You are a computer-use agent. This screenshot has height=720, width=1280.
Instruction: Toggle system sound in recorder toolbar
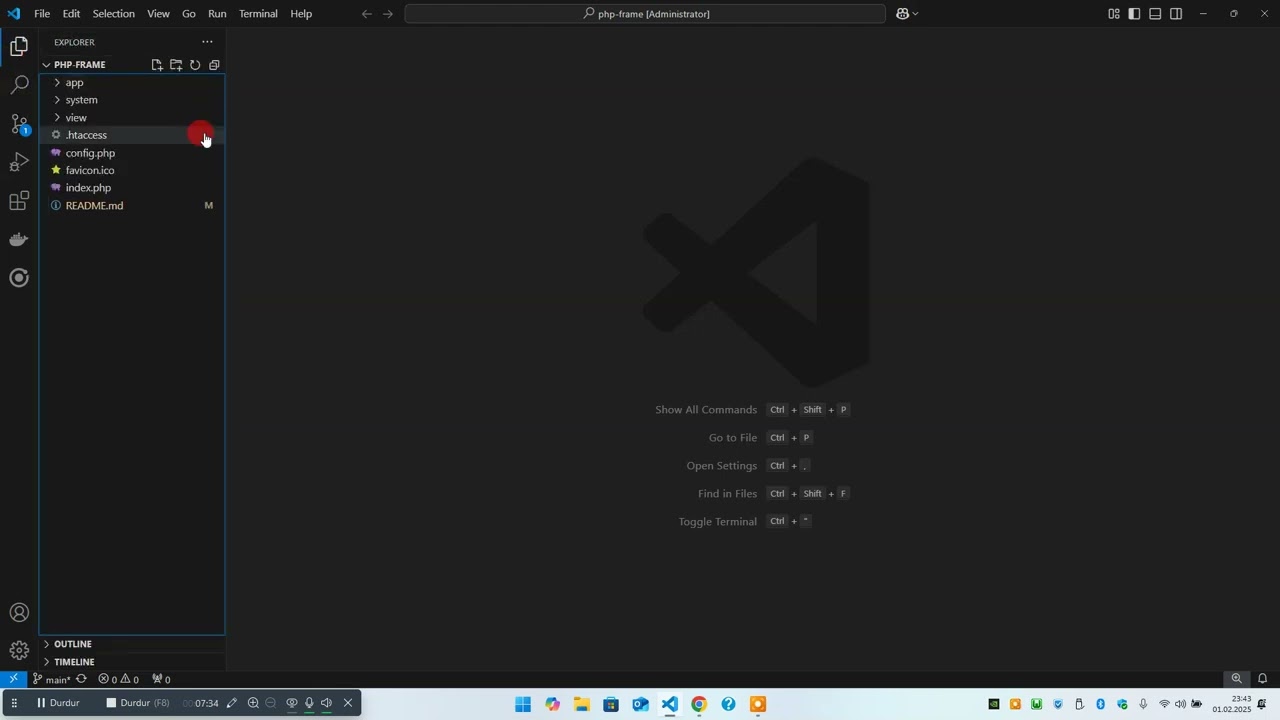pos(326,703)
